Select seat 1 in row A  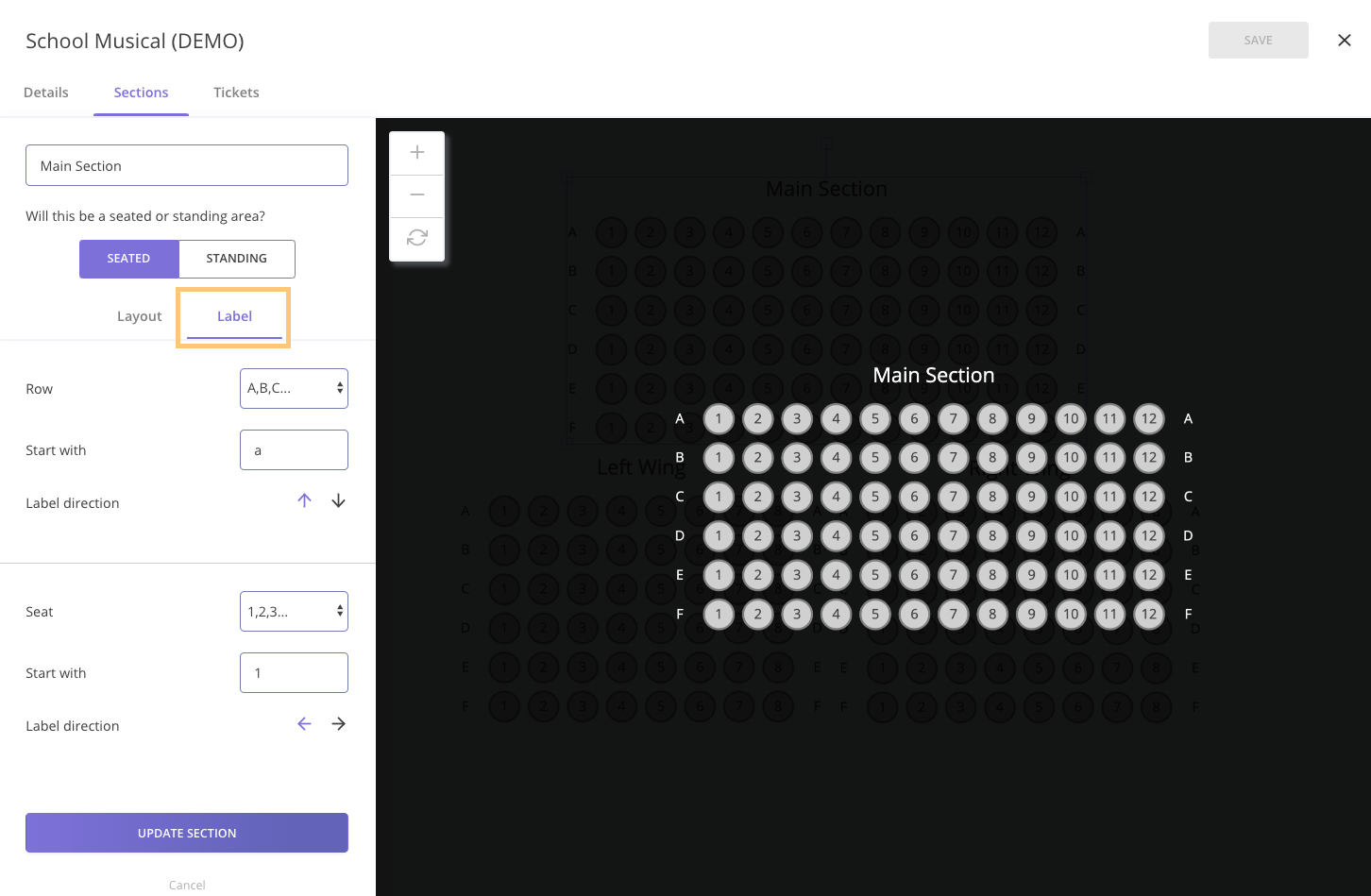719,418
